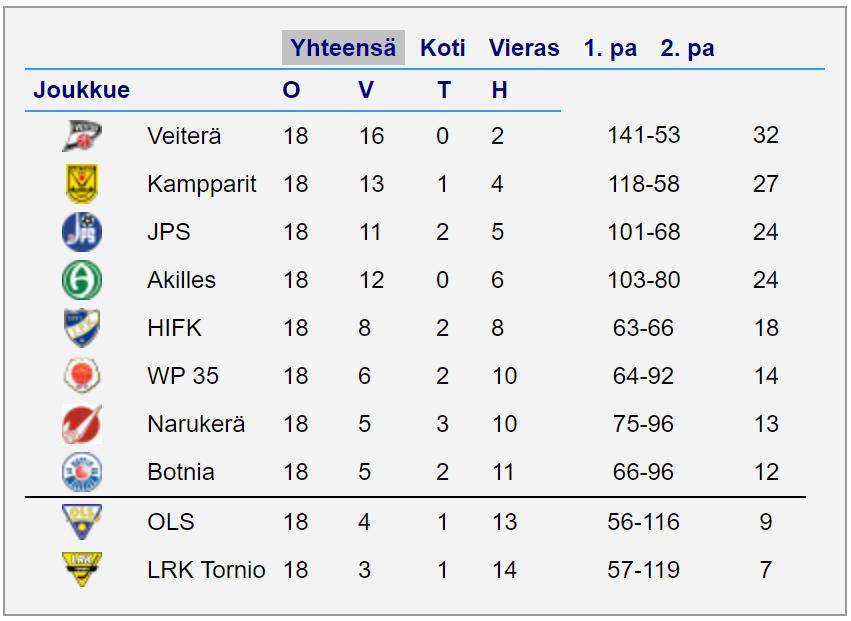Screen dimensions: 851x621
Task: Click the Veiterä team logo
Action: [82, 136]
